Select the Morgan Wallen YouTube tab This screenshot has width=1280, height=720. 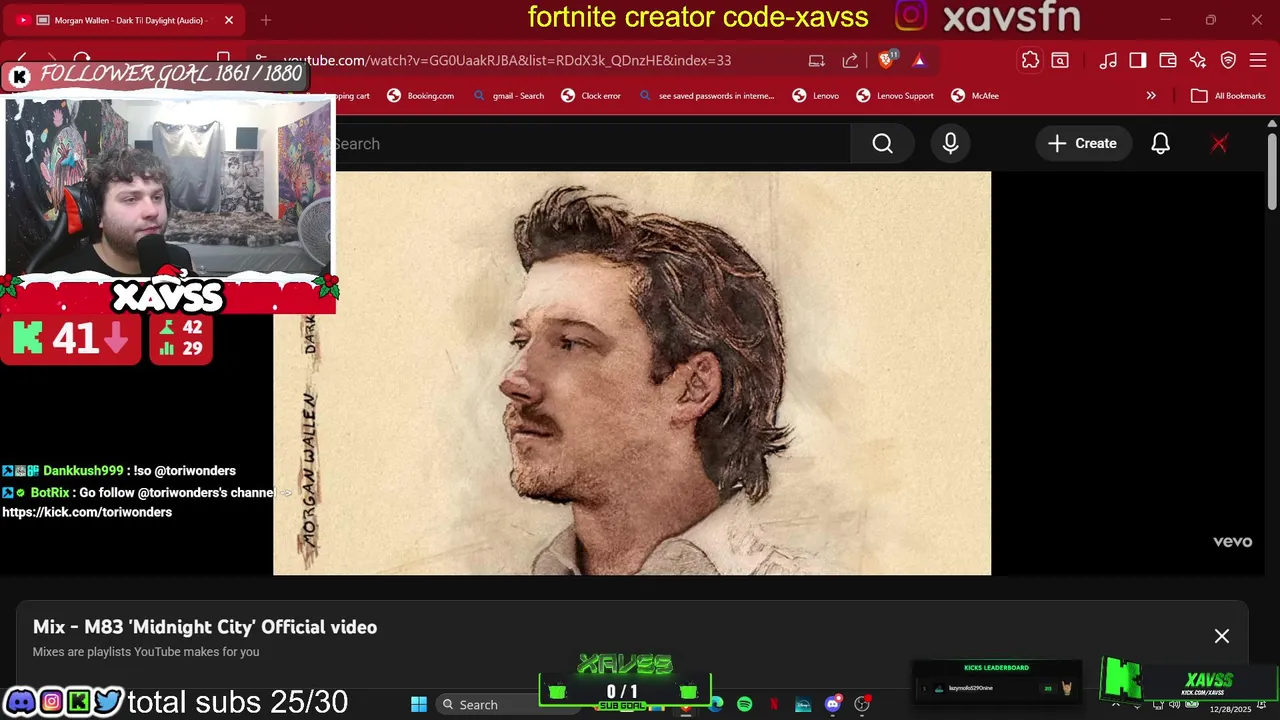click(123, 20)
